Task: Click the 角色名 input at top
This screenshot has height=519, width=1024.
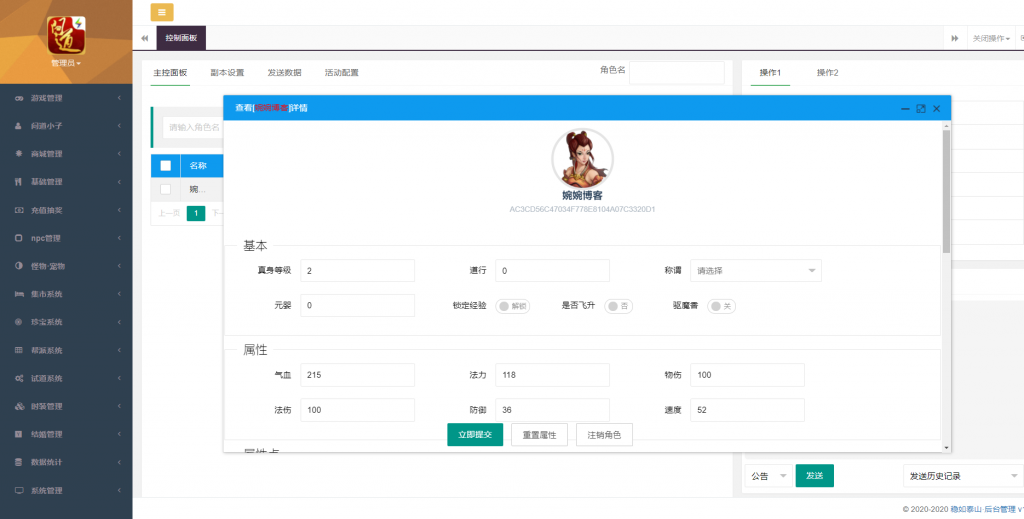Action: click(x=677, y=72)
